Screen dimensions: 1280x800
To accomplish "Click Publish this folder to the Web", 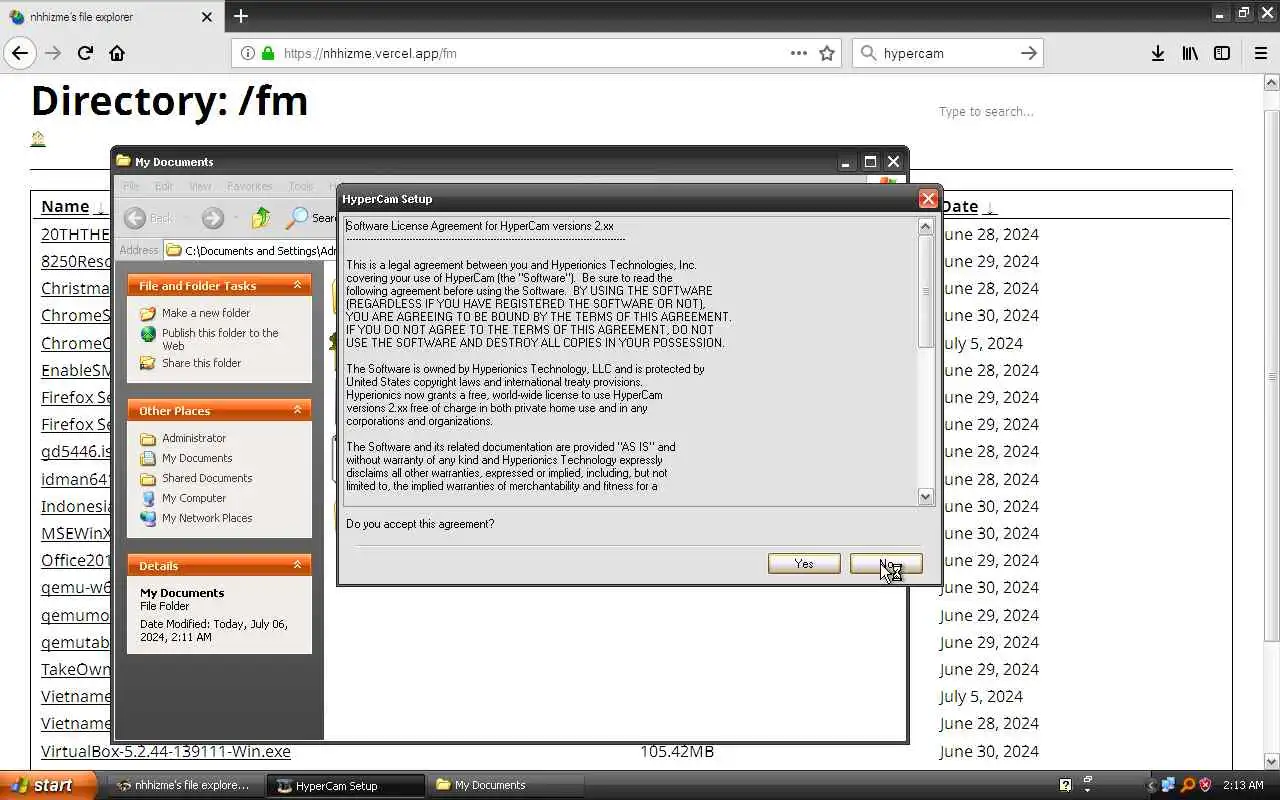I will [220, 339].
